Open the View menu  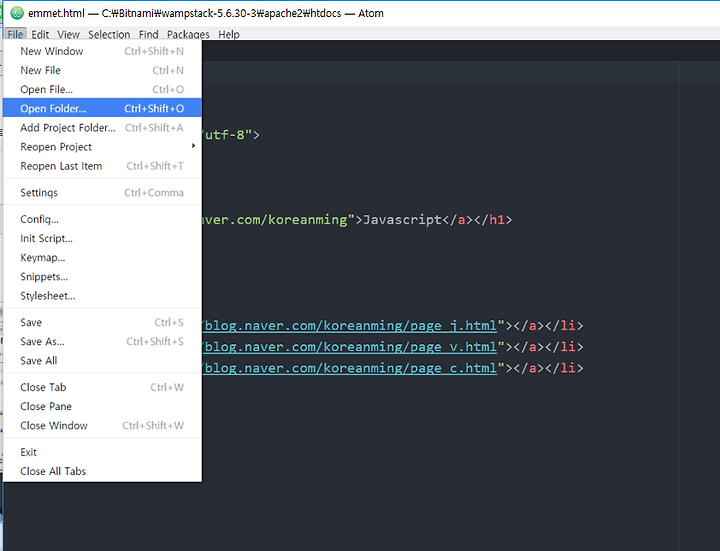coord(68,34)
